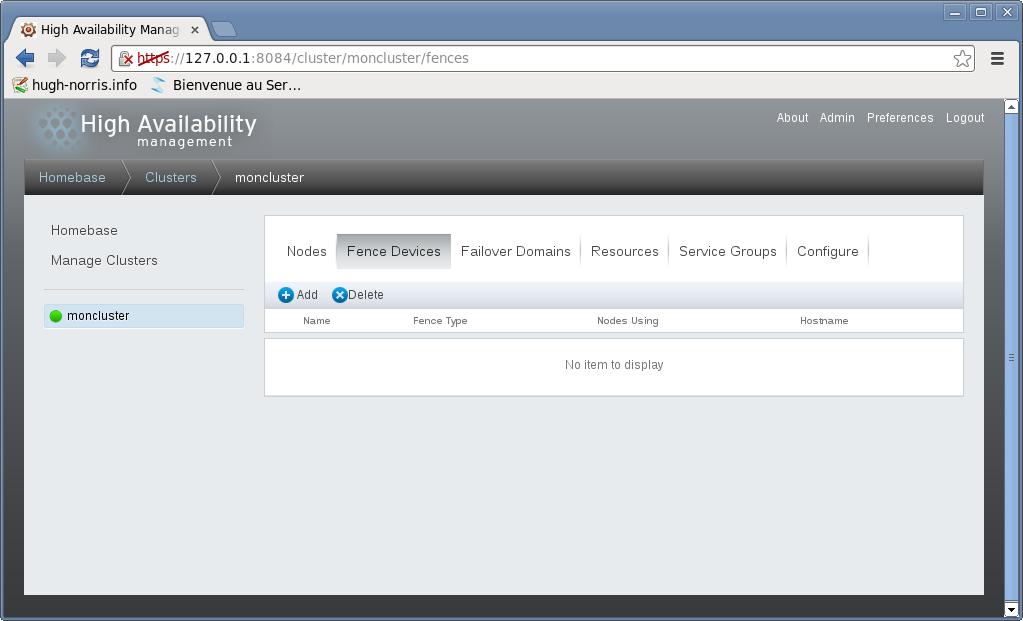The image size is (1023, 621).
Task: Bookmark this page with the star icon
Action: click(x=962, y=58)
